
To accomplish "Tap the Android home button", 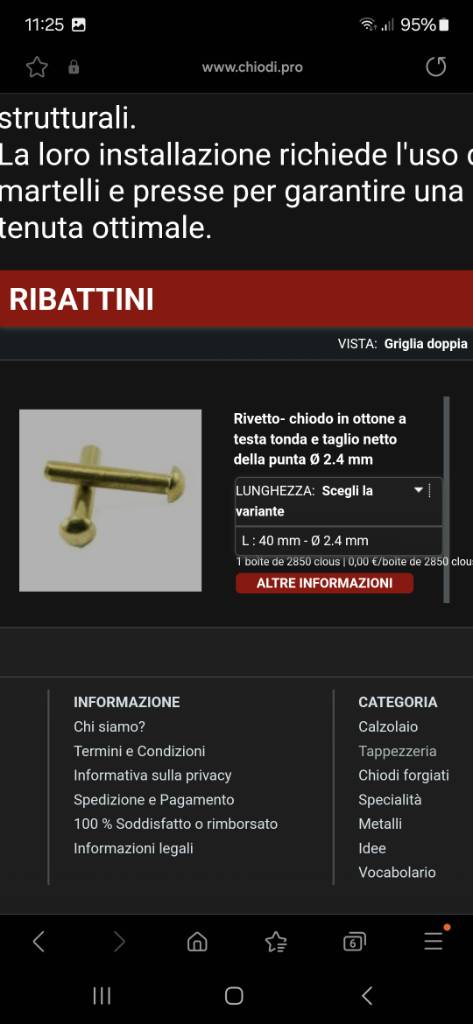I will pos(234,995).
